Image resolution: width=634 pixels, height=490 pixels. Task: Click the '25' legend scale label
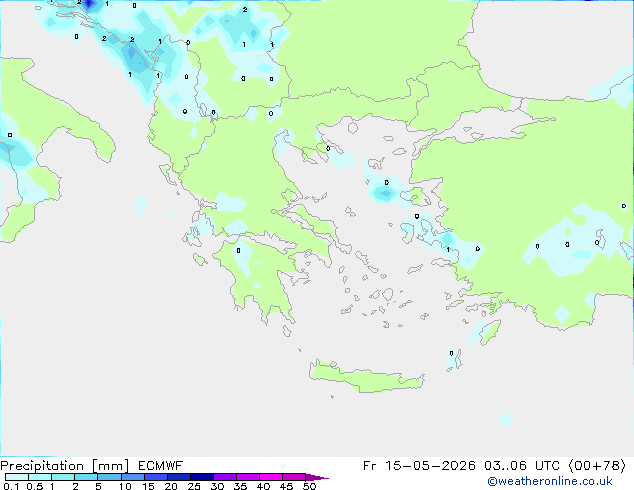coord(194,486)
